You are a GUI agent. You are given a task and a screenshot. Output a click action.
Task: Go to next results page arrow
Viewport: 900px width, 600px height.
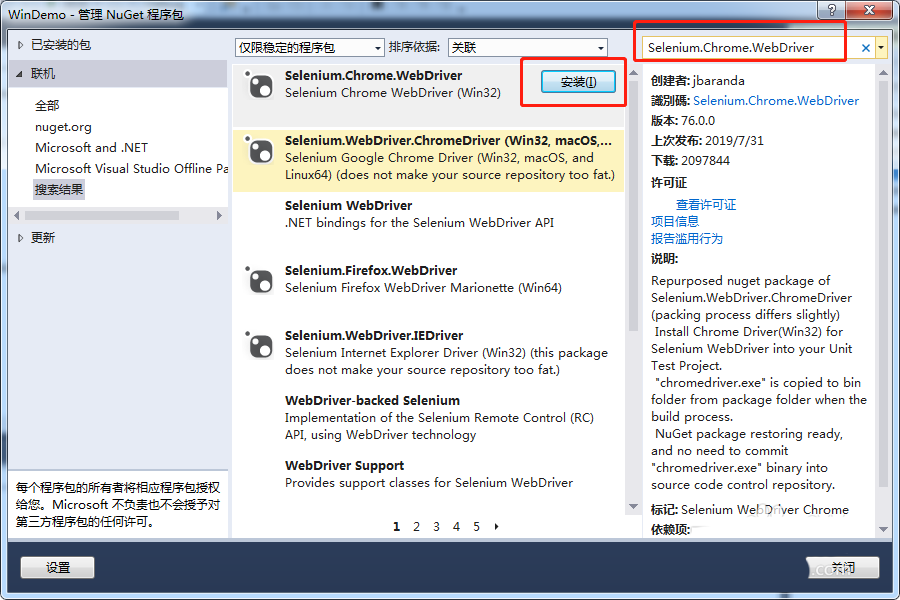(x=496, y=527)
